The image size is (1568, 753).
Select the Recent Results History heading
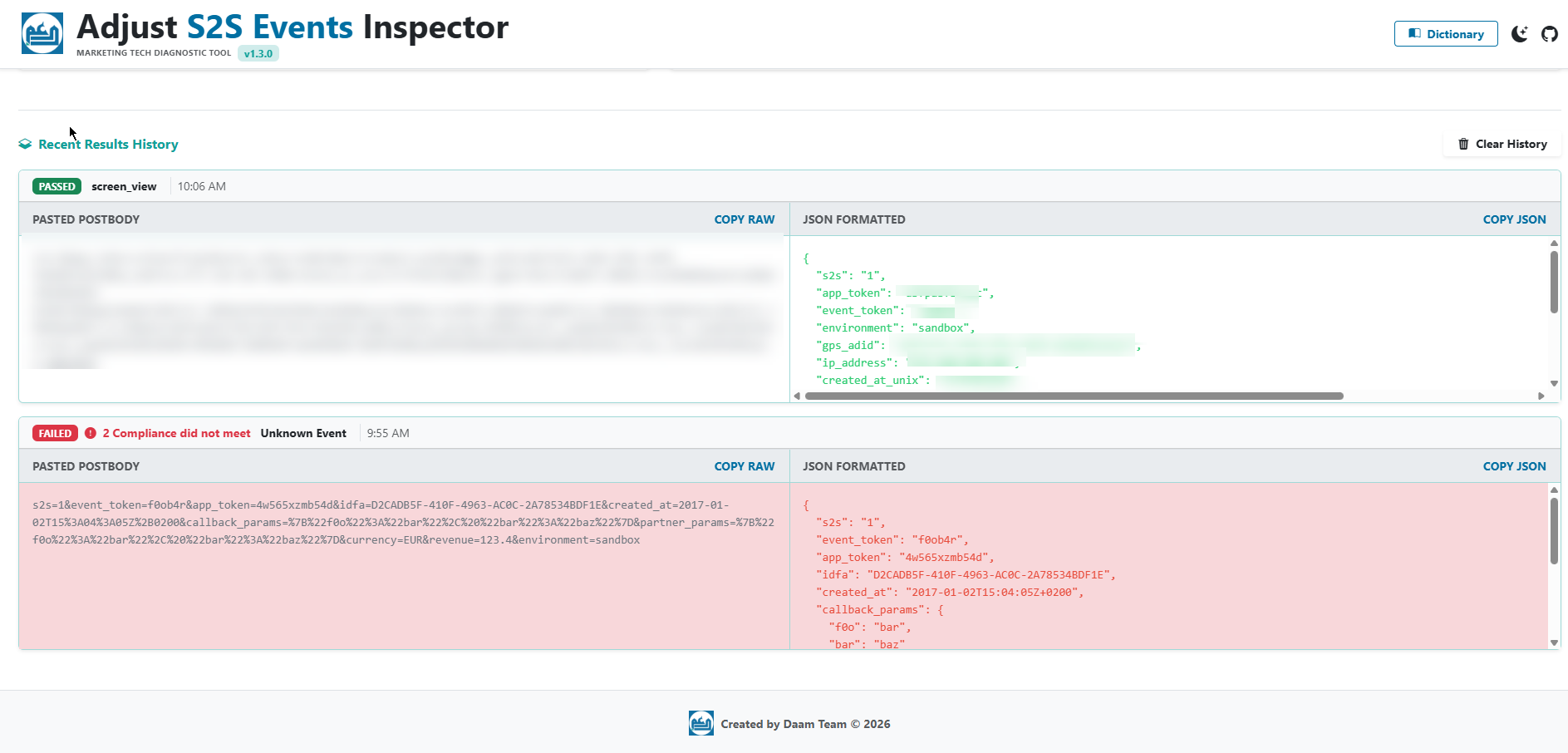pyautogui.click(x=108, y=145)
